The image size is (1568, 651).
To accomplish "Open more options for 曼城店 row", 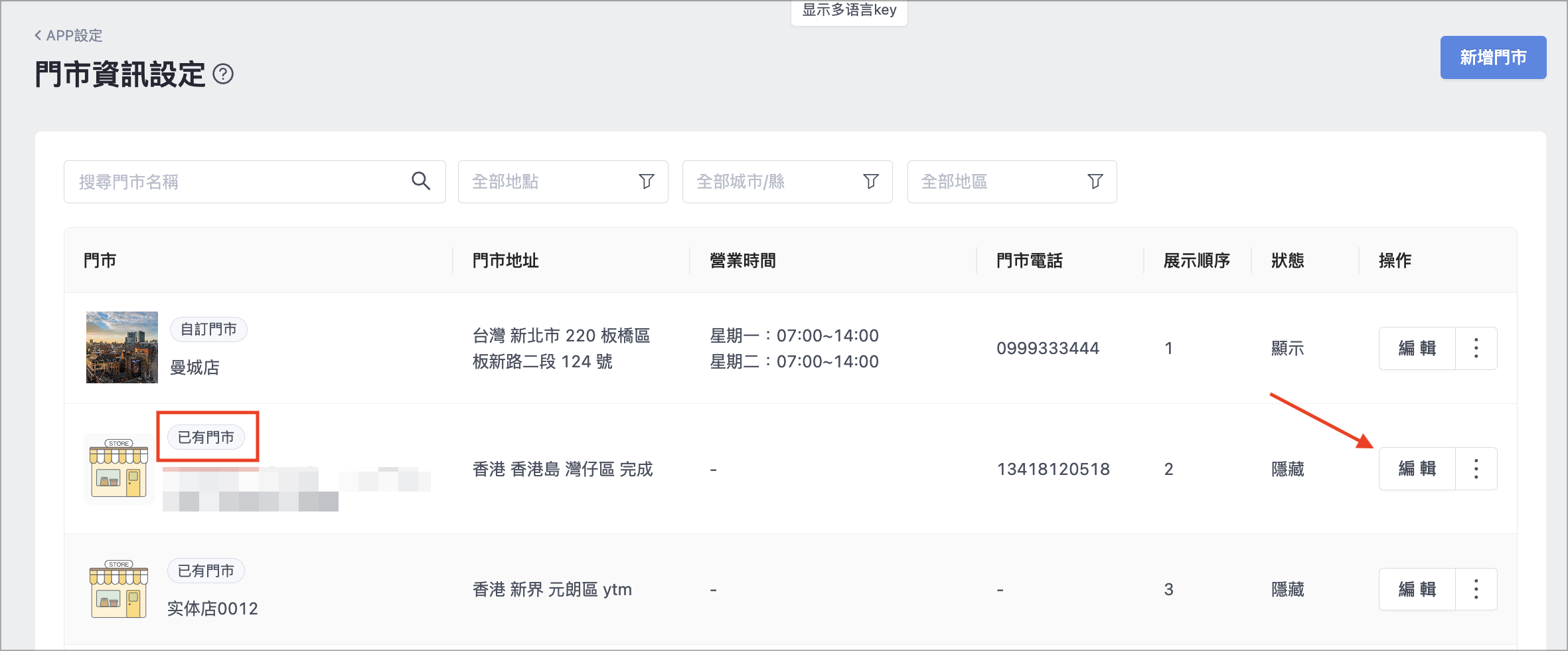I will (1476, 348).
